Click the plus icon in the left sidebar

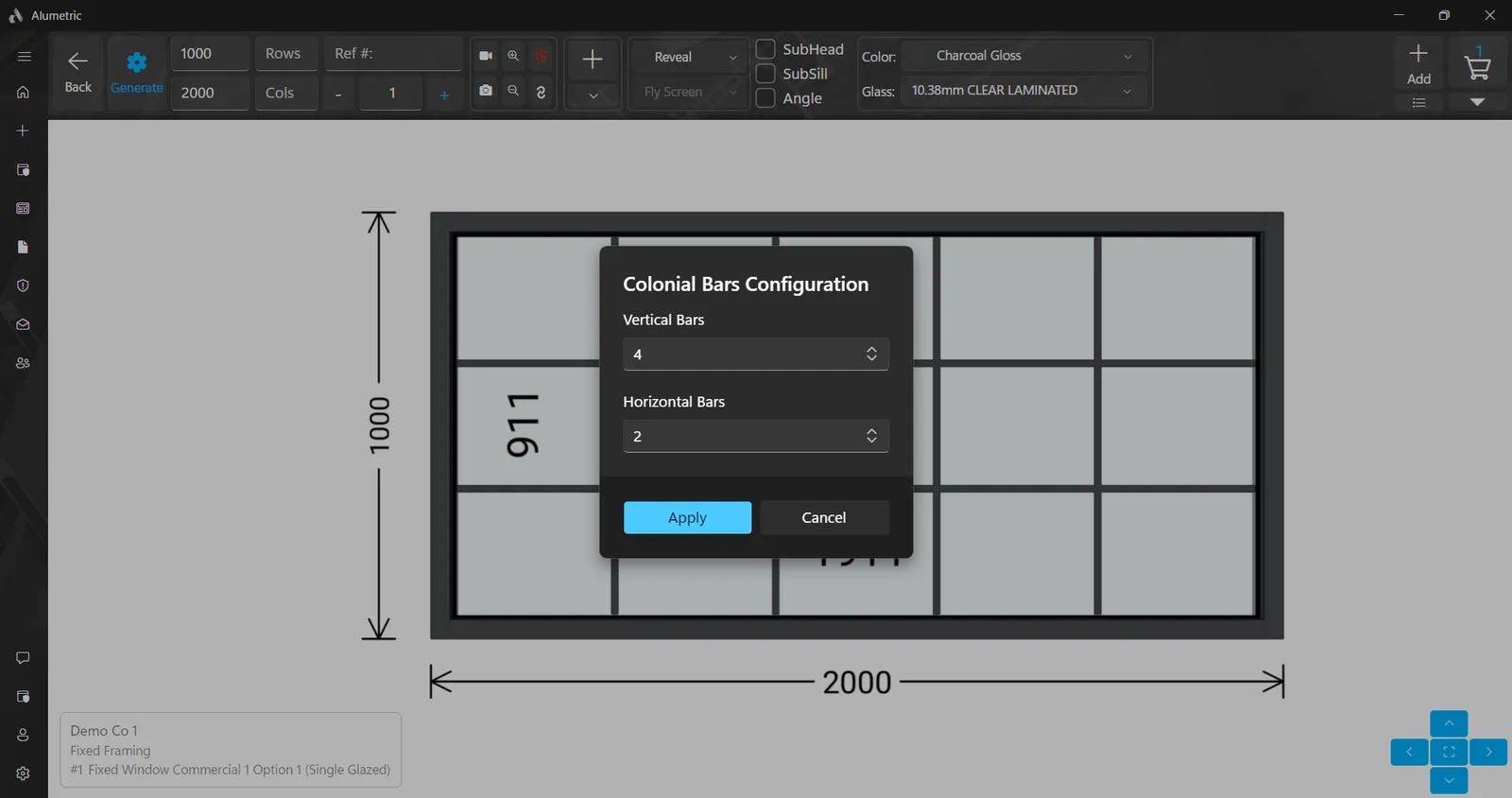24,130
